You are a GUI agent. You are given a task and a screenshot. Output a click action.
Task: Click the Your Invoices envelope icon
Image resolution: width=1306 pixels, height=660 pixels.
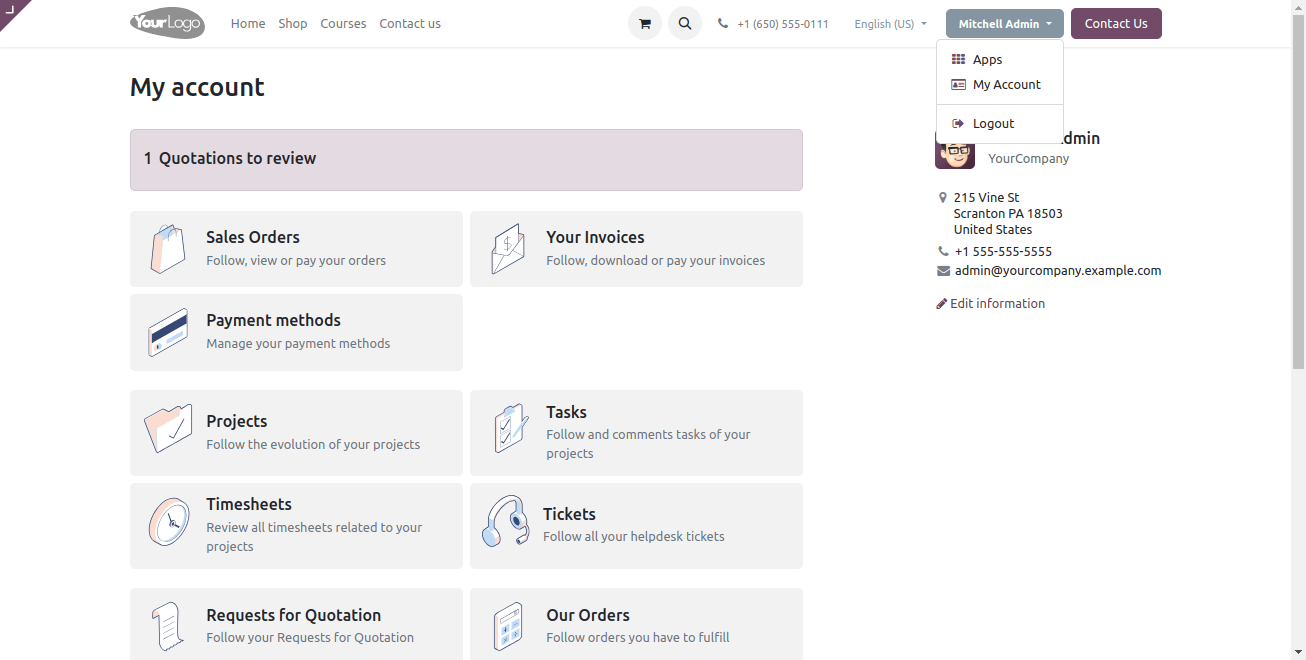[x=508, y=249]
